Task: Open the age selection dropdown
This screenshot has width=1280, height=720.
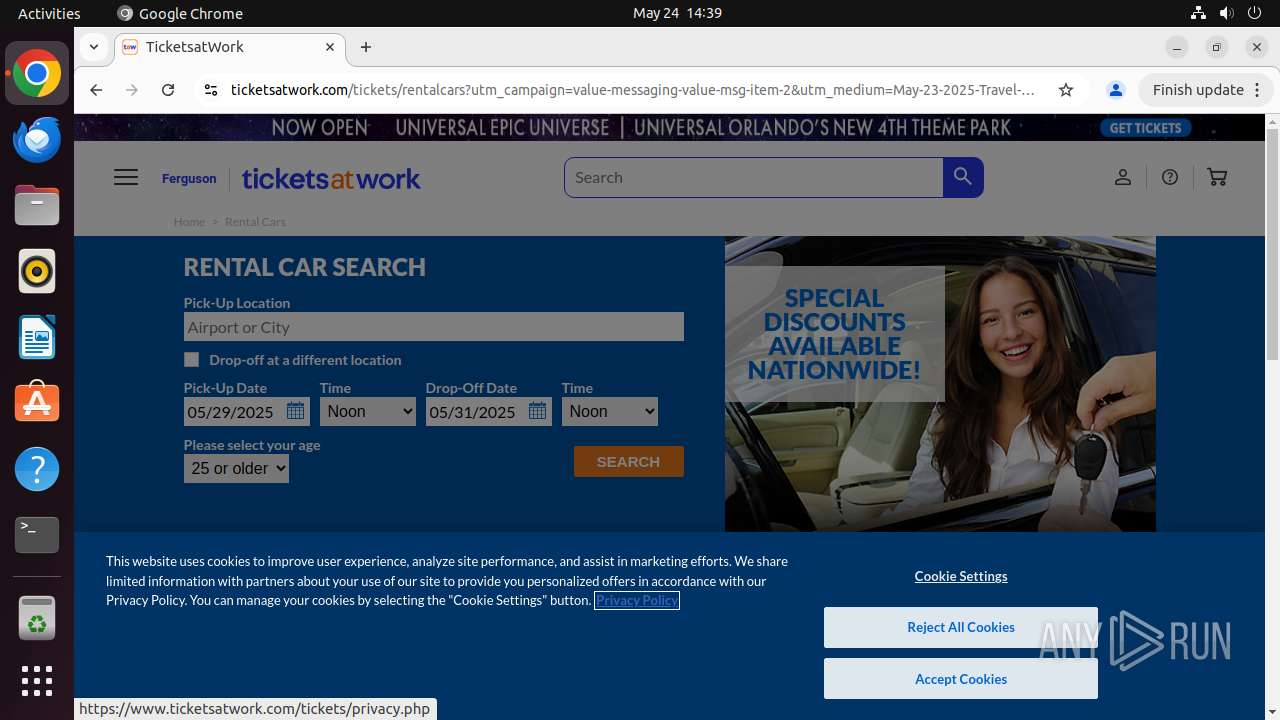Action: click(236, 468)
